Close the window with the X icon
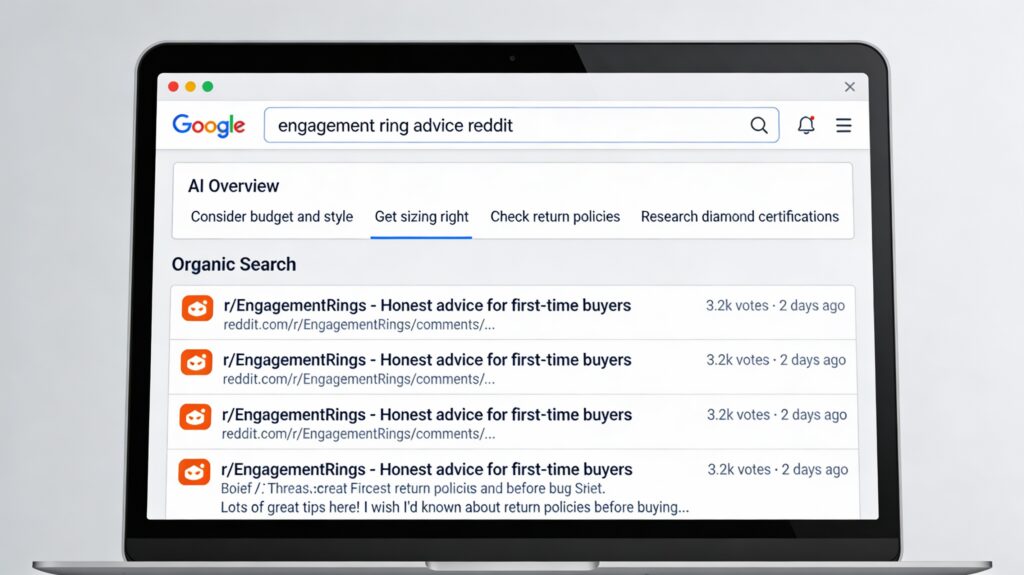This screenshot has width=1024, height=575. [850, 87]
